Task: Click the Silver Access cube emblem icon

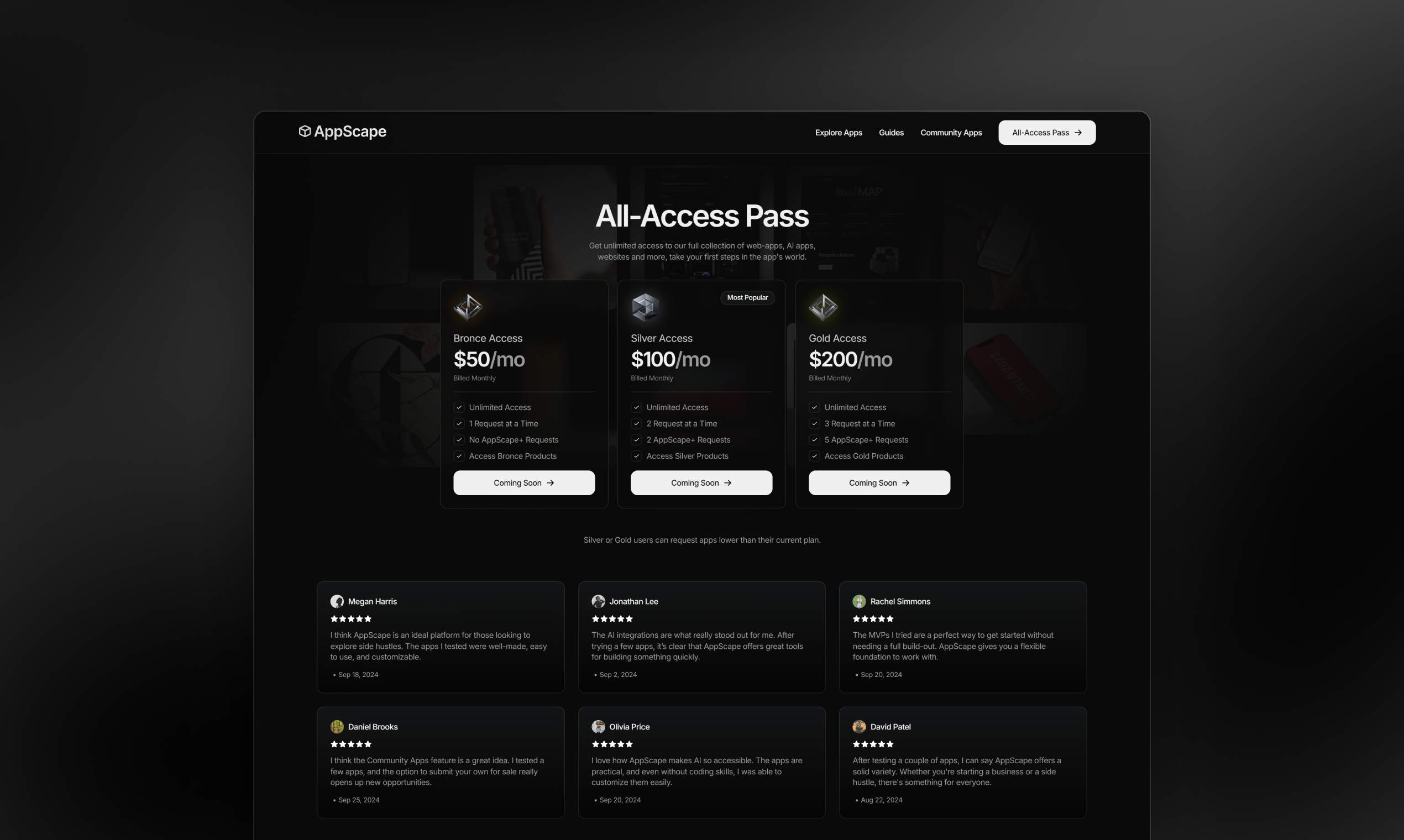Action: pyautogui.click(x=646, y=307)
